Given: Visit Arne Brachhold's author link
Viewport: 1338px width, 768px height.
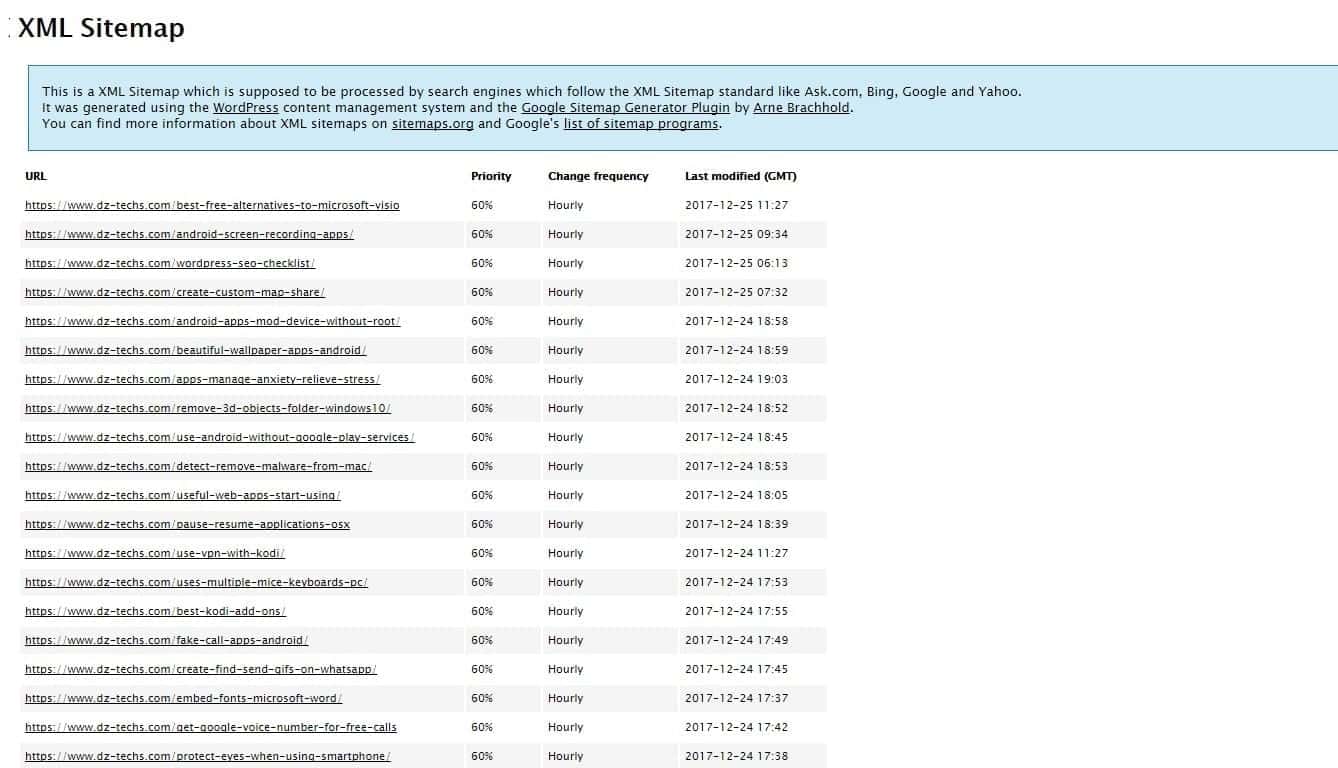Looking at the screenshot, I should 802,107.
